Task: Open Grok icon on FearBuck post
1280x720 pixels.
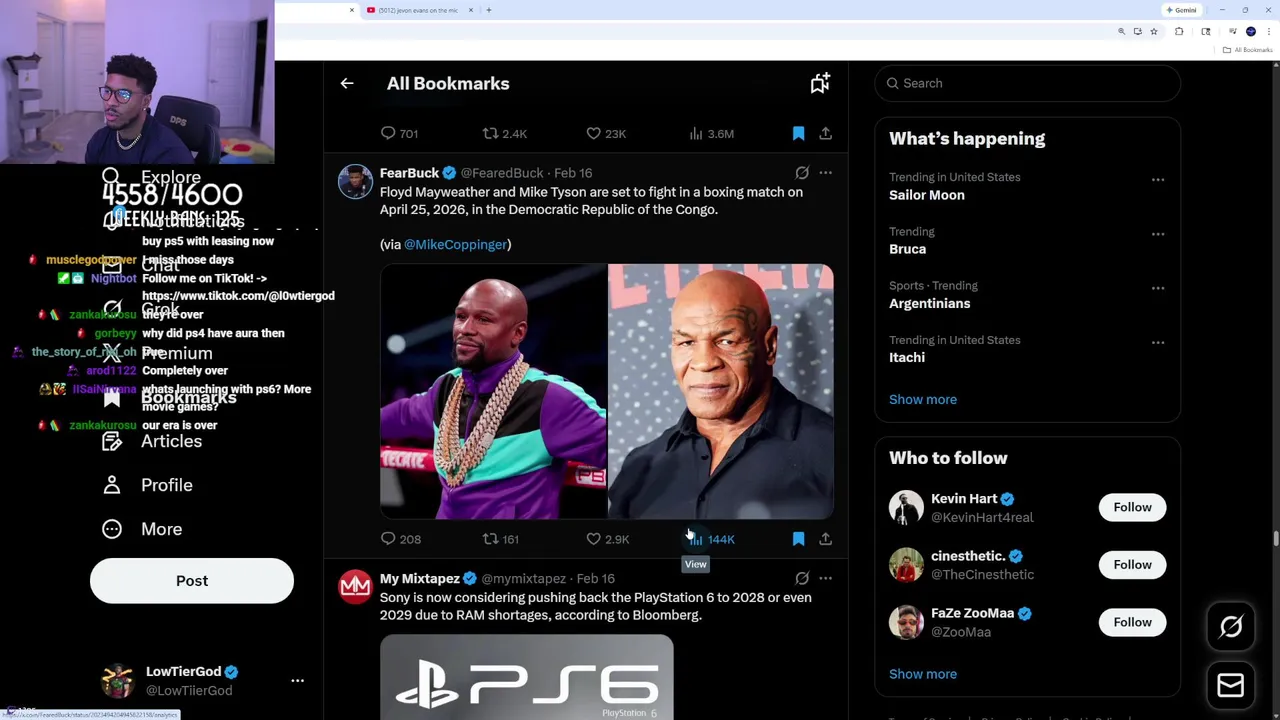Action: point(802,173)
